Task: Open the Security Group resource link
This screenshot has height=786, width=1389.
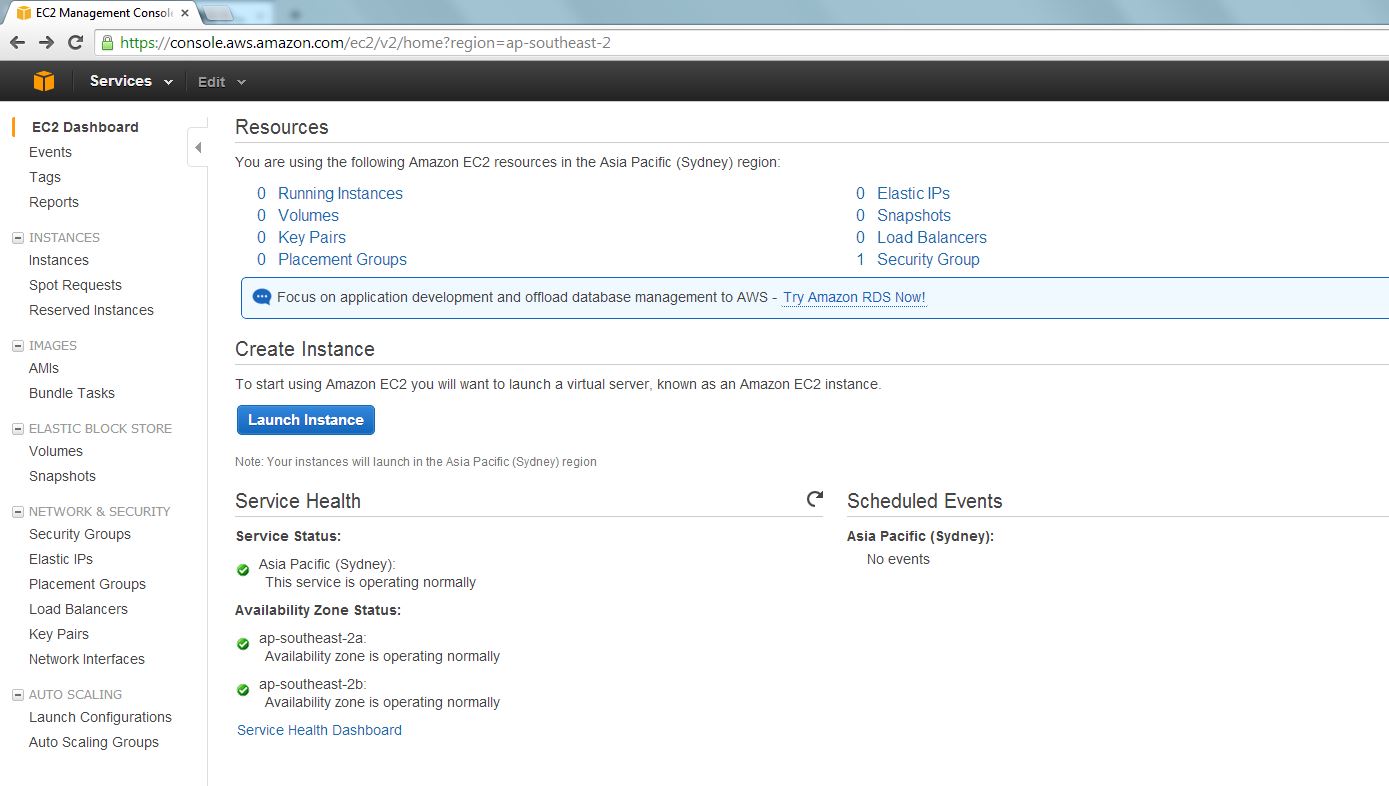Action: [928, 259]
